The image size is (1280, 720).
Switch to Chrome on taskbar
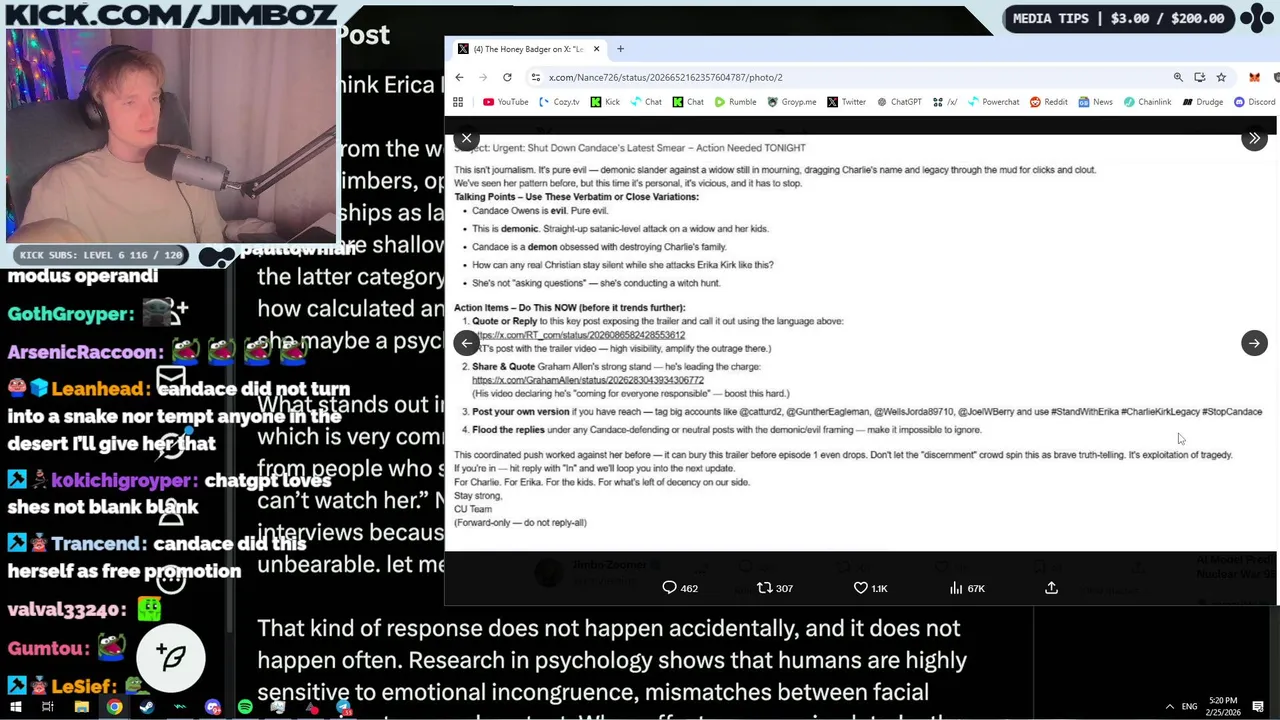pos(114,707)
